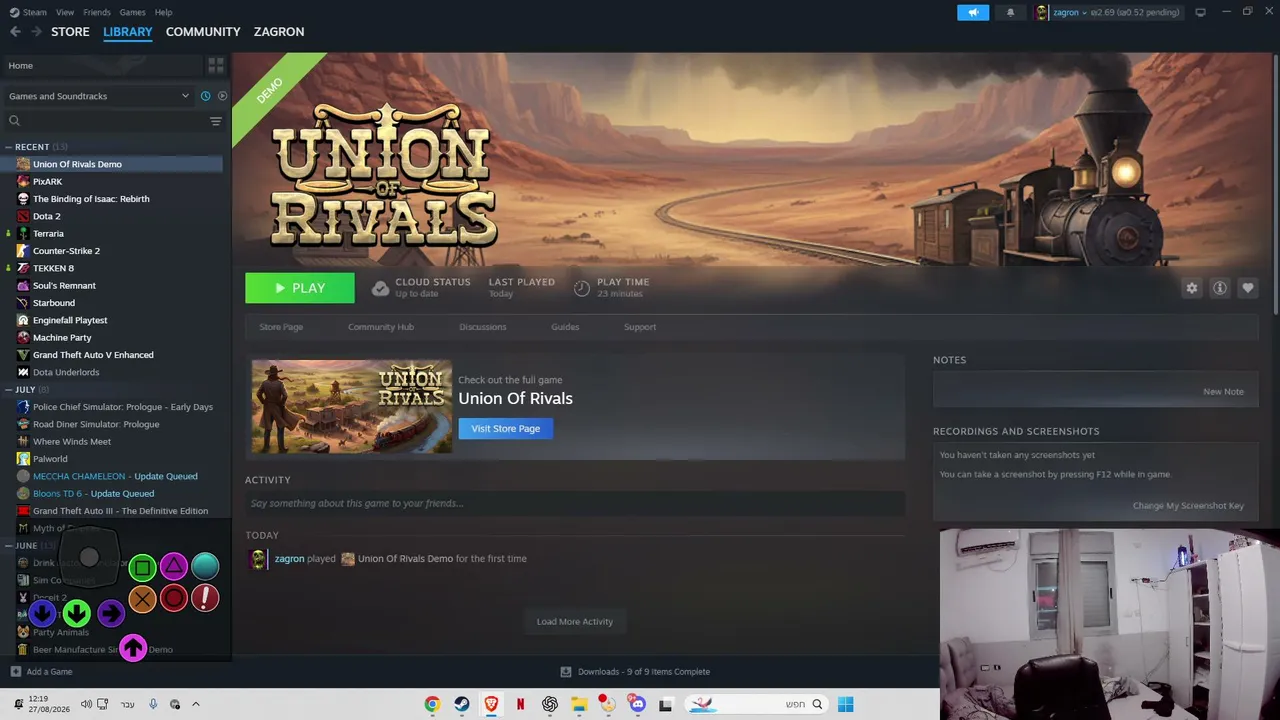Go back with the navigation arrow

(x=15, y=32)
